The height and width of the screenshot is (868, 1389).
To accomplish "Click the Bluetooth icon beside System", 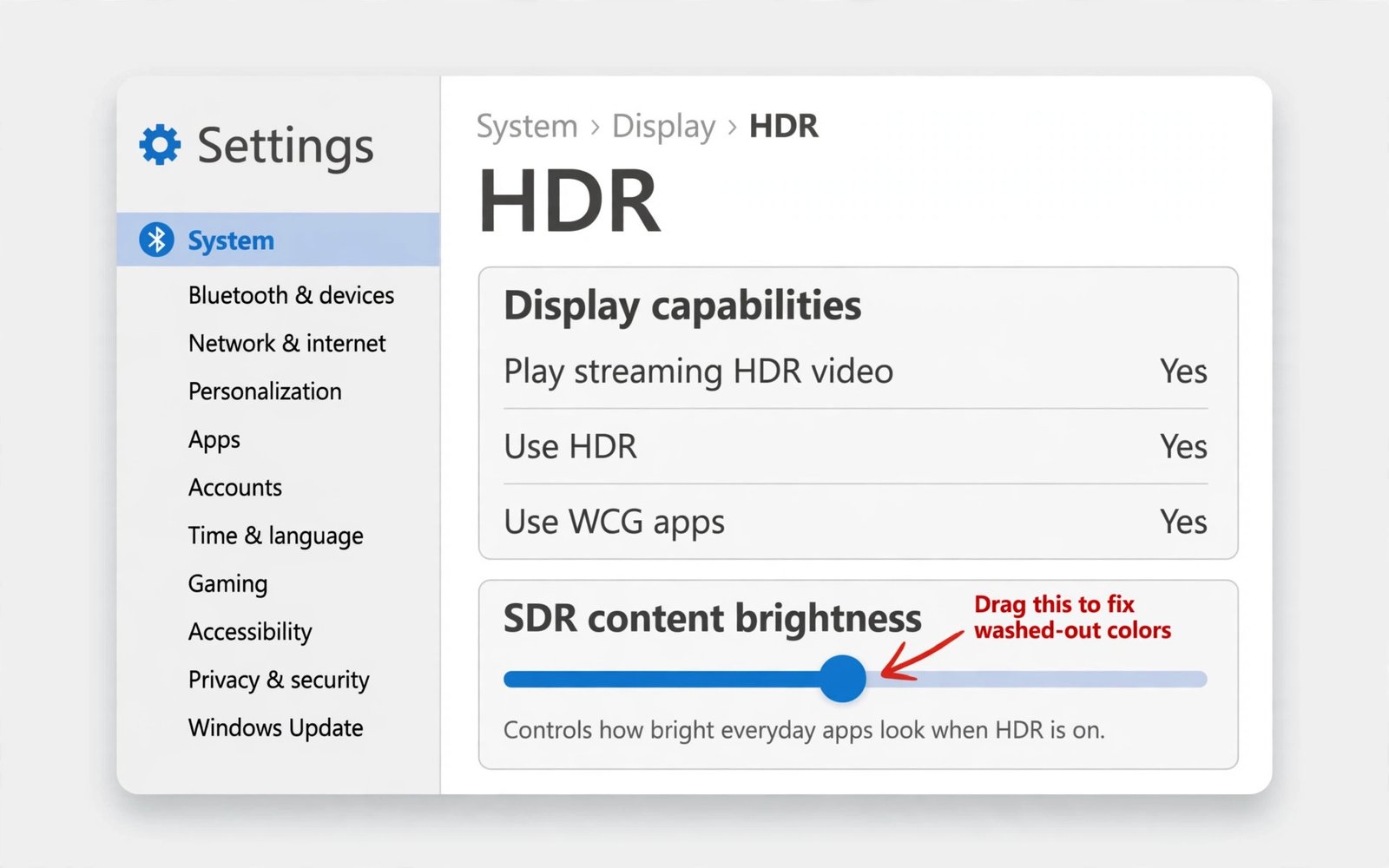I will point(156,240).
